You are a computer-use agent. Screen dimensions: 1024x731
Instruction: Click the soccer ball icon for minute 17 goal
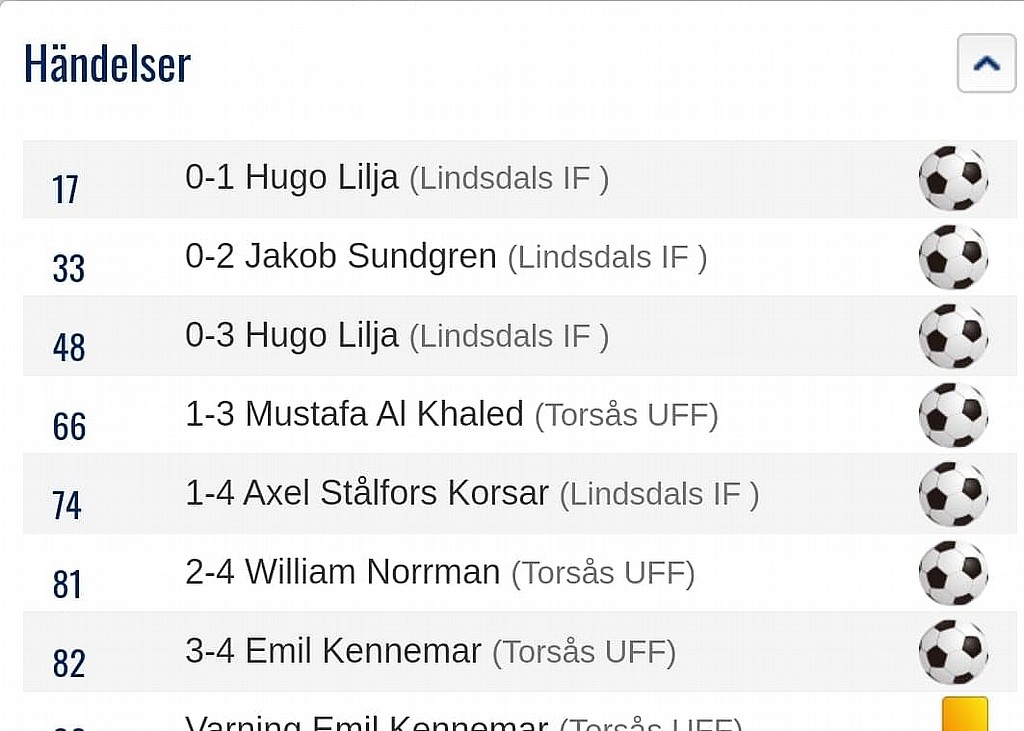(953, 178)
